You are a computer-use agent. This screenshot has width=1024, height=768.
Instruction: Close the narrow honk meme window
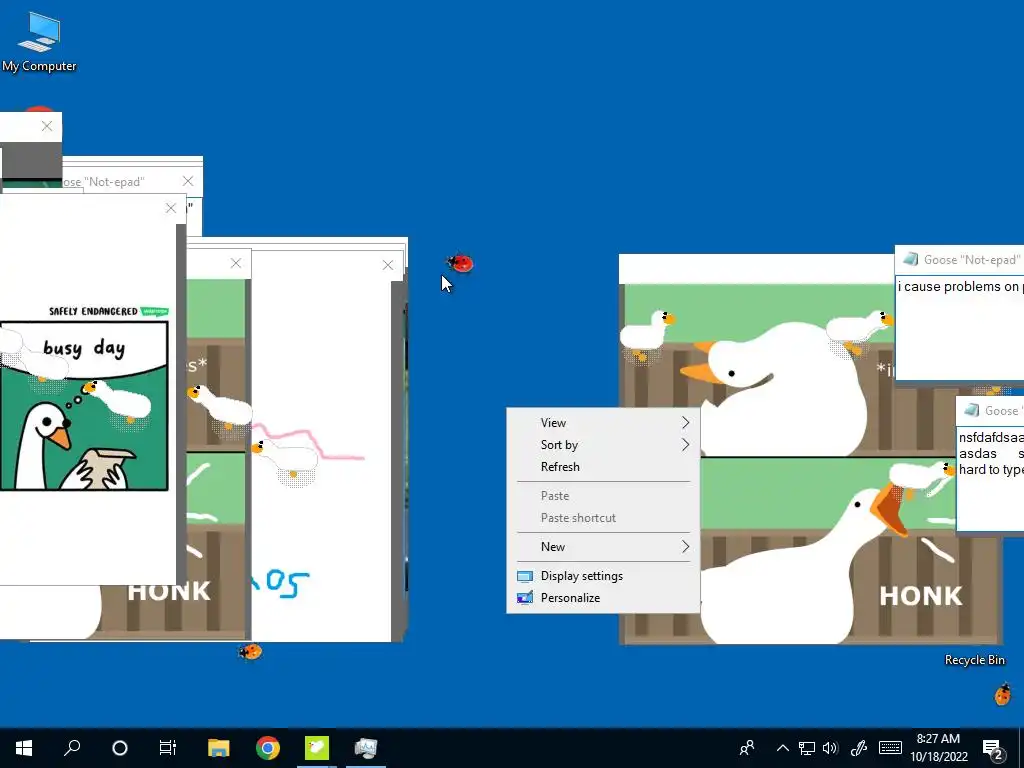pyautogui.click(x=236, y=263)
